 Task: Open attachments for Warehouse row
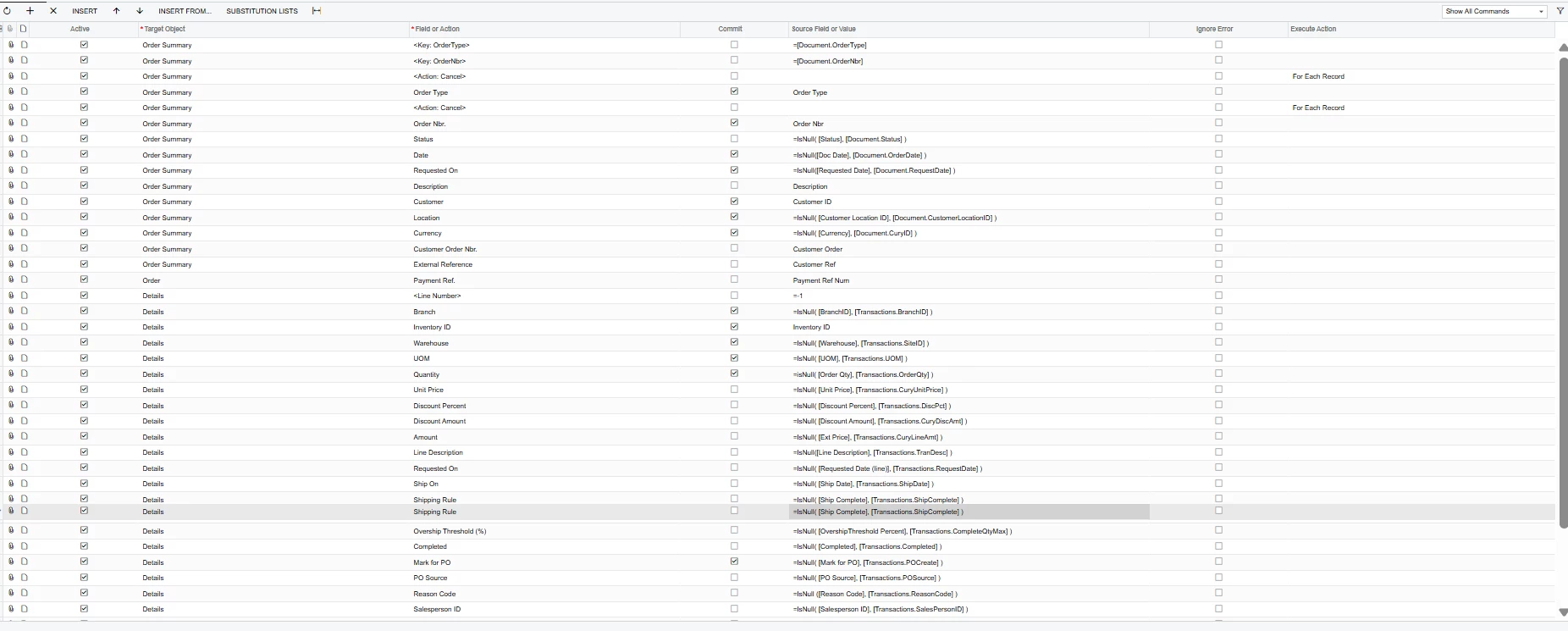(x=11, y=342)
